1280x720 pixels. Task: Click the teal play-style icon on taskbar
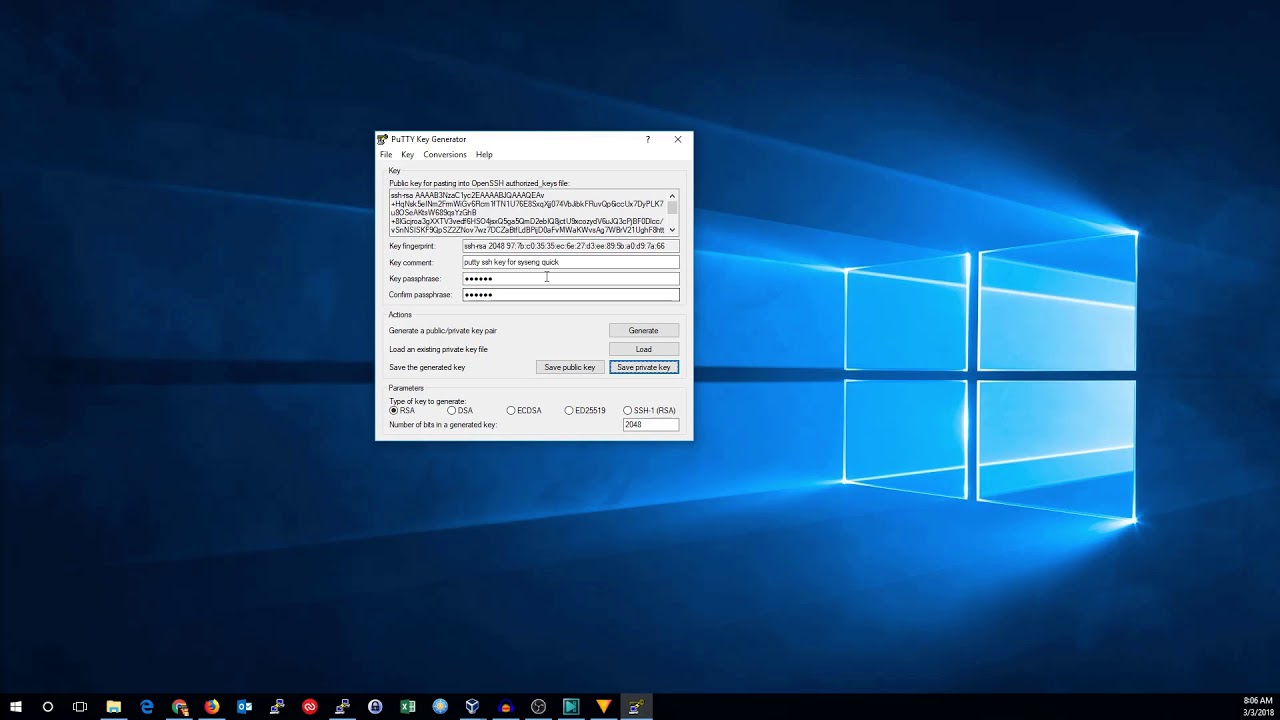coord(571,707)
